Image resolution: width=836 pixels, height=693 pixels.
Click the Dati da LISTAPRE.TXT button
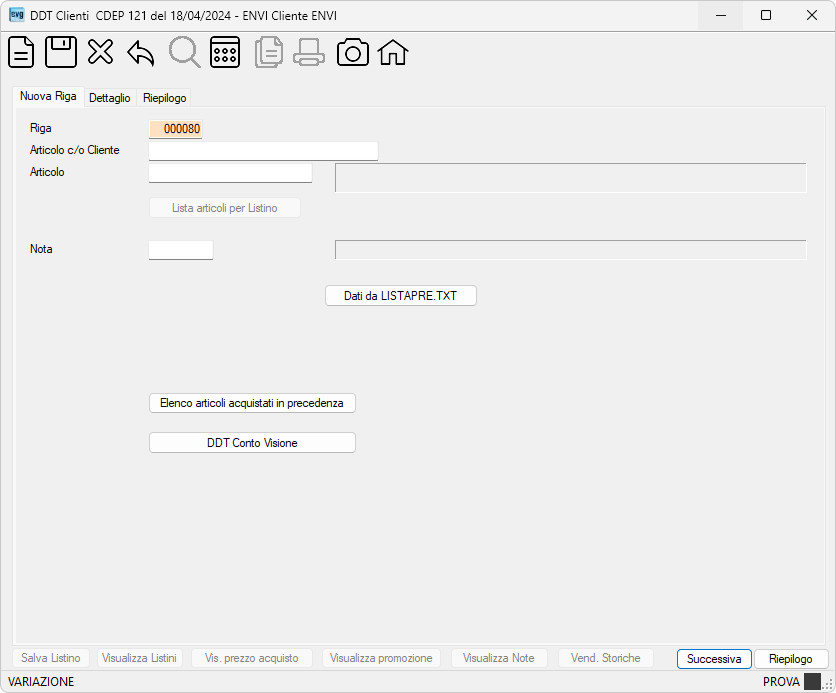[x=400, y=296]
